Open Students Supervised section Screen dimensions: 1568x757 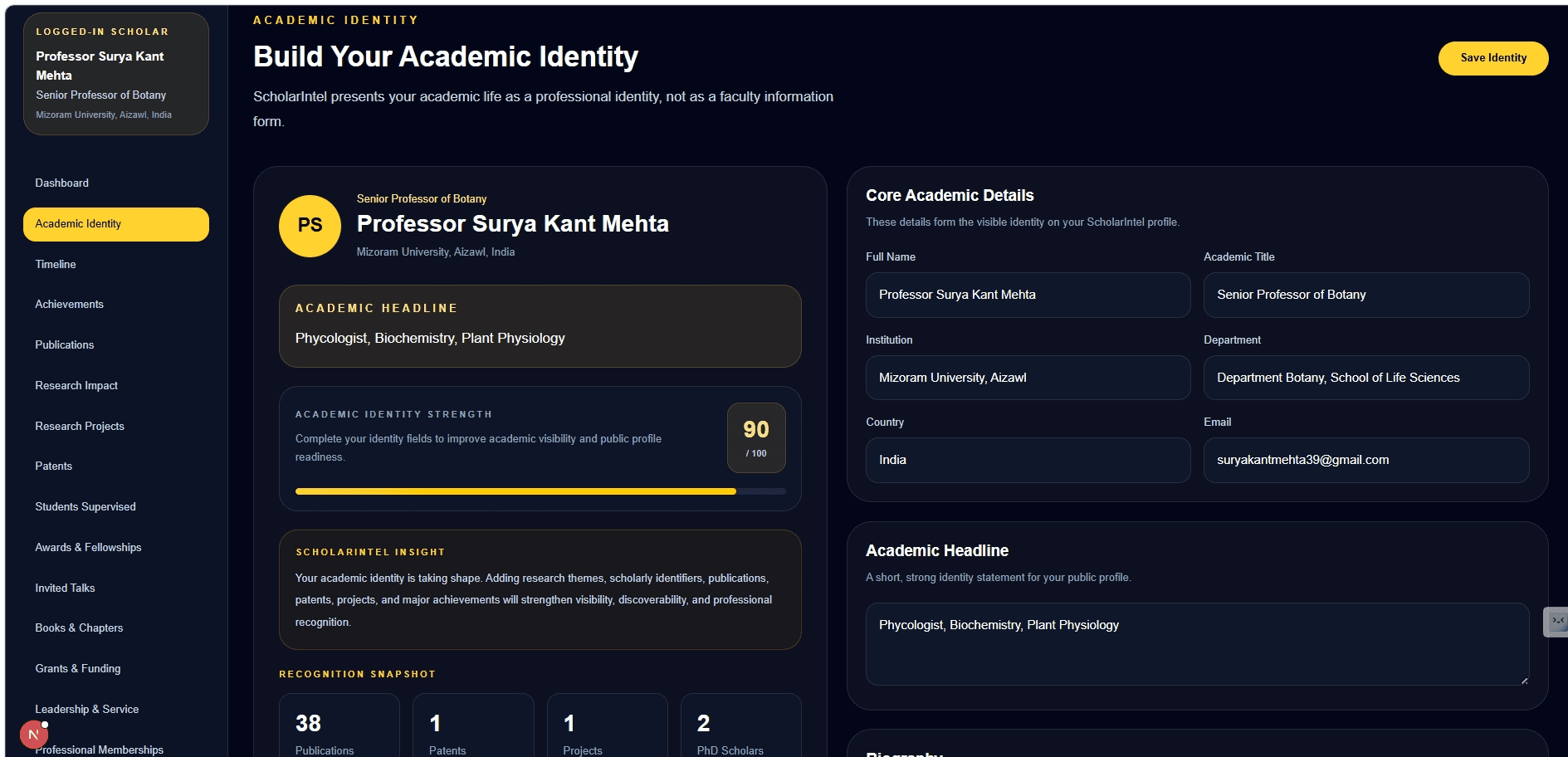116,507
